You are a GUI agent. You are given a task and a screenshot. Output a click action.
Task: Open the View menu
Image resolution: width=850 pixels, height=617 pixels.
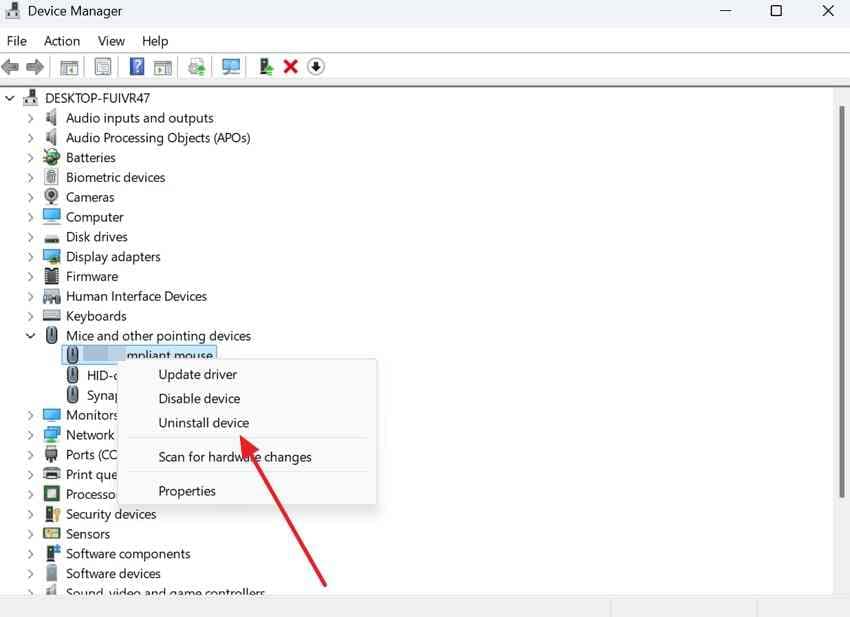(x=111, y=41)
